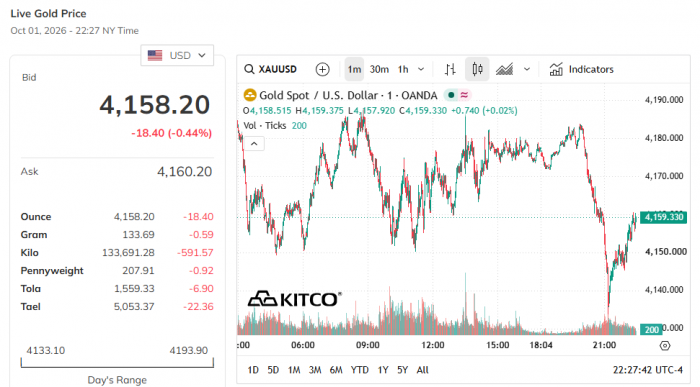The image size is (700, 387).
Task: Click the day's low 4133.10
Action: [46, 350]
